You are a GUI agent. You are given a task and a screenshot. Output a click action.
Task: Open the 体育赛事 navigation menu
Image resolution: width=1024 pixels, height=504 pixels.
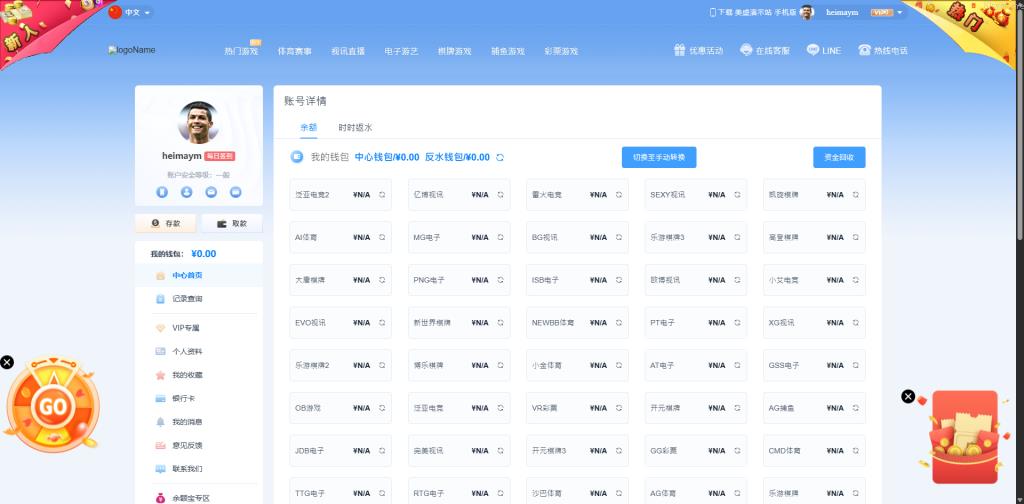coord(294,51)
